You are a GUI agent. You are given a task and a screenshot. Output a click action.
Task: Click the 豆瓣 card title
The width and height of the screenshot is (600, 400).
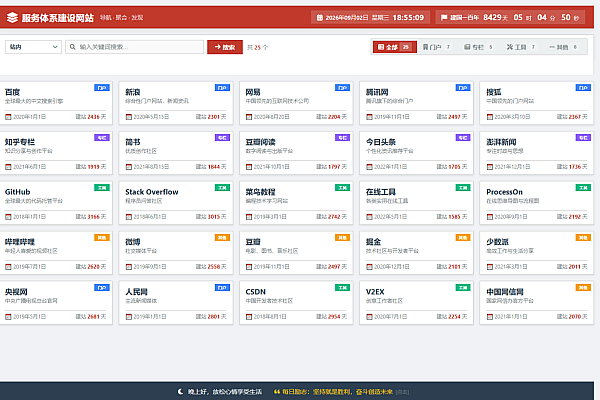pyautogui.click(x=253, y=242)
